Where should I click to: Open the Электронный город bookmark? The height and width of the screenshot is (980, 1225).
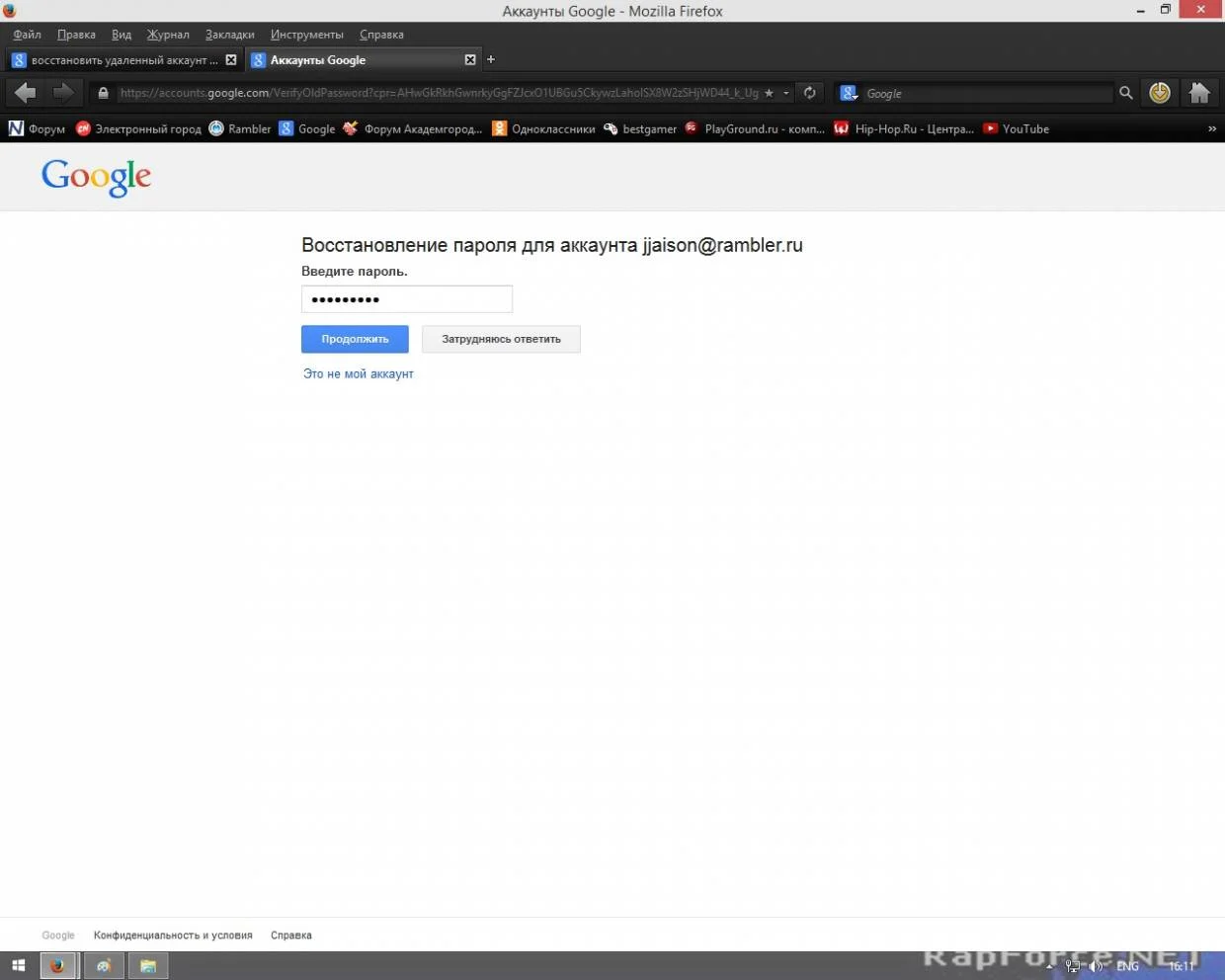pos(138,128)
